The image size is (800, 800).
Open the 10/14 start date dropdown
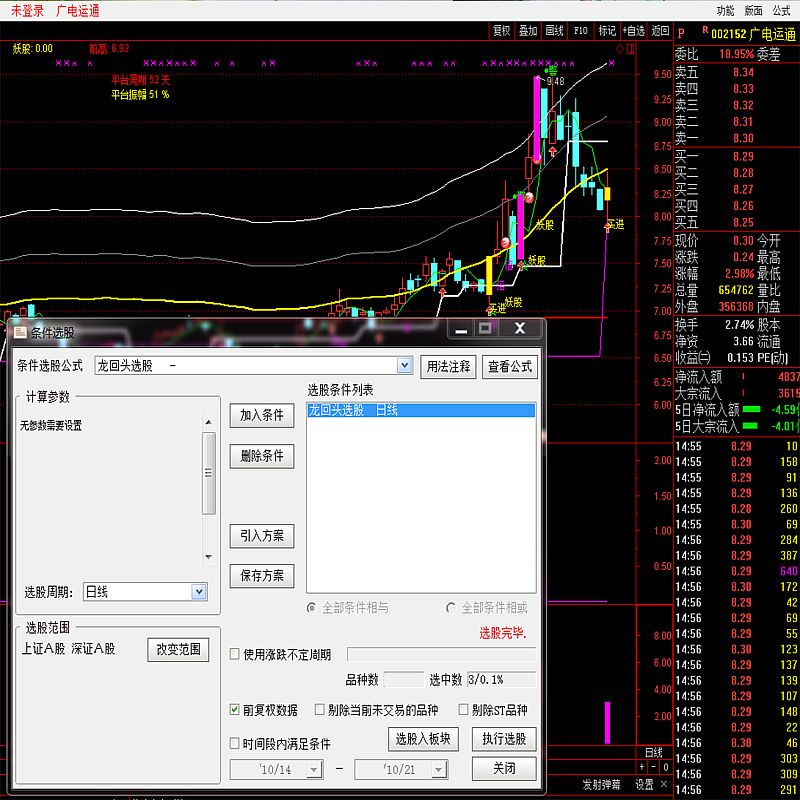point(313,769)
